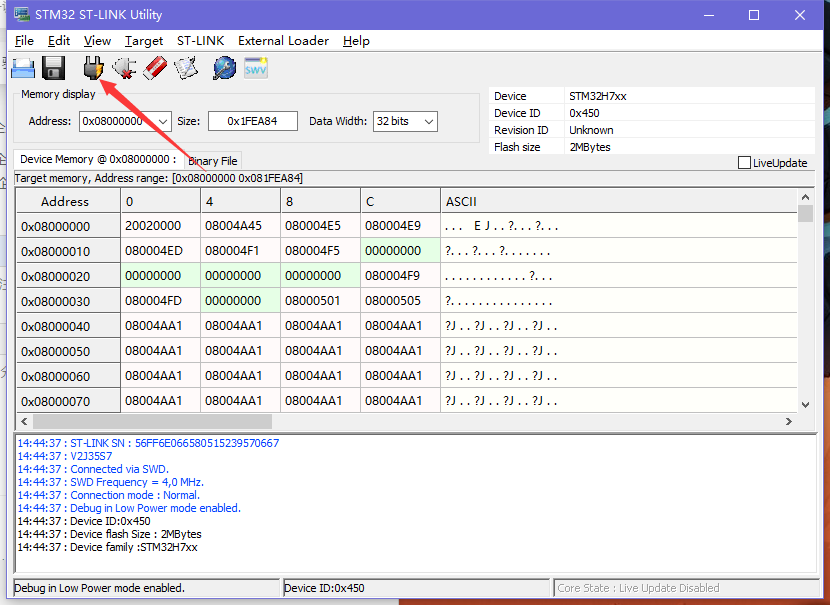Viewport: 830px width, 605px height.
Task: Click status bar text Core State : Live Update Disabled
Action: [638, 588]
